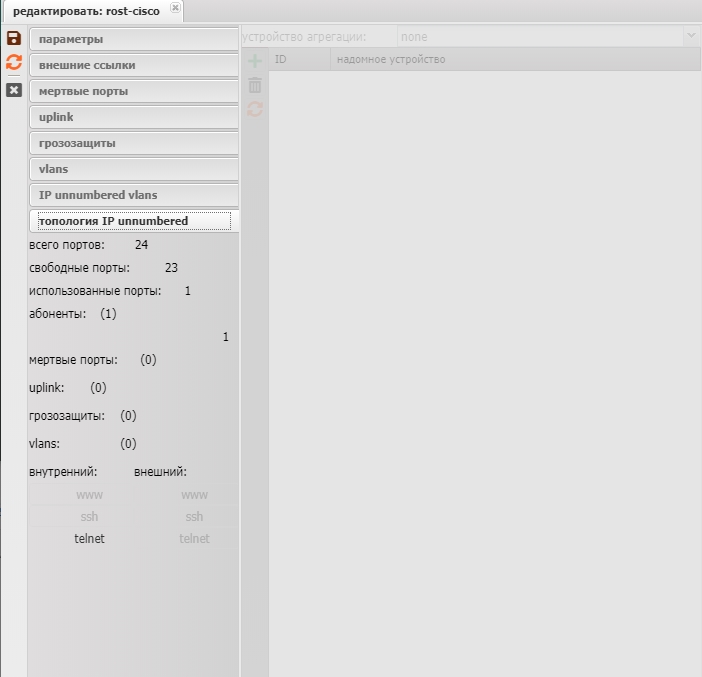Click the black X cancel icon
702x677 pixels.
(14, 90)
